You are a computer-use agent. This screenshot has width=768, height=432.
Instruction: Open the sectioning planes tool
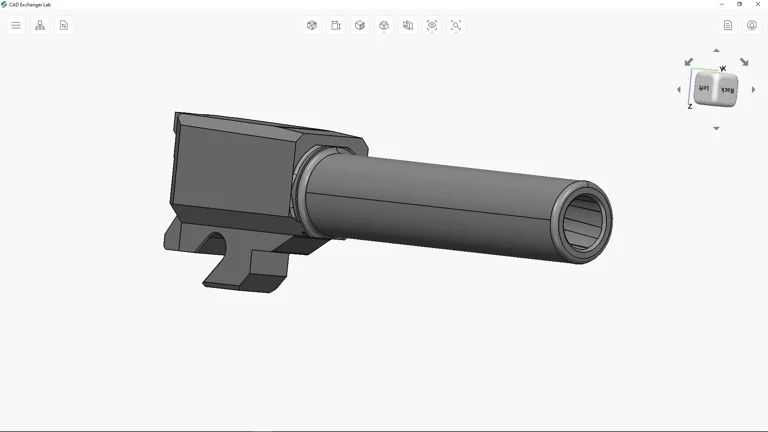(408, 25)
